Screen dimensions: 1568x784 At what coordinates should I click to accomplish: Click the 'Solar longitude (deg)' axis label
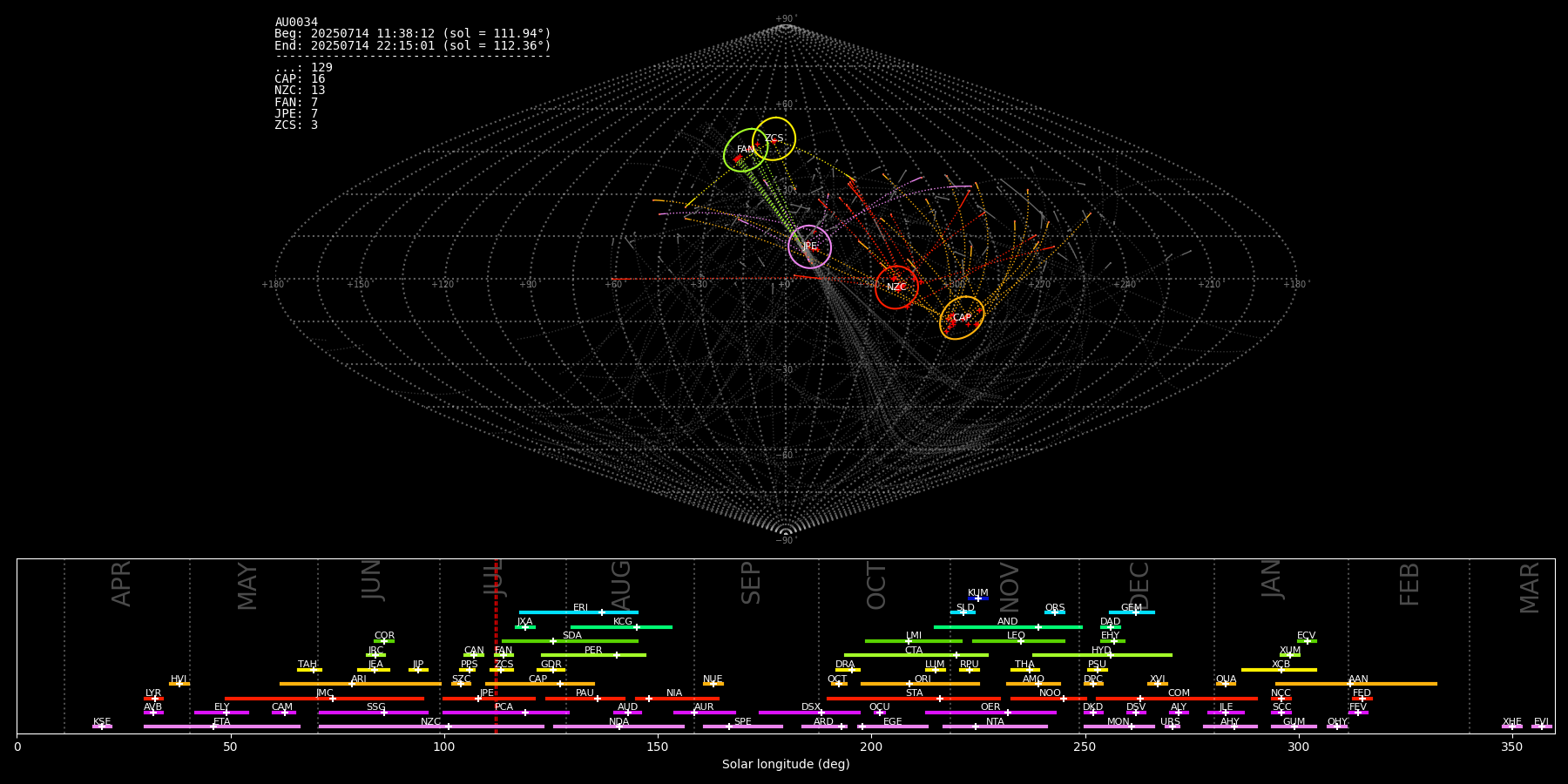786,765
